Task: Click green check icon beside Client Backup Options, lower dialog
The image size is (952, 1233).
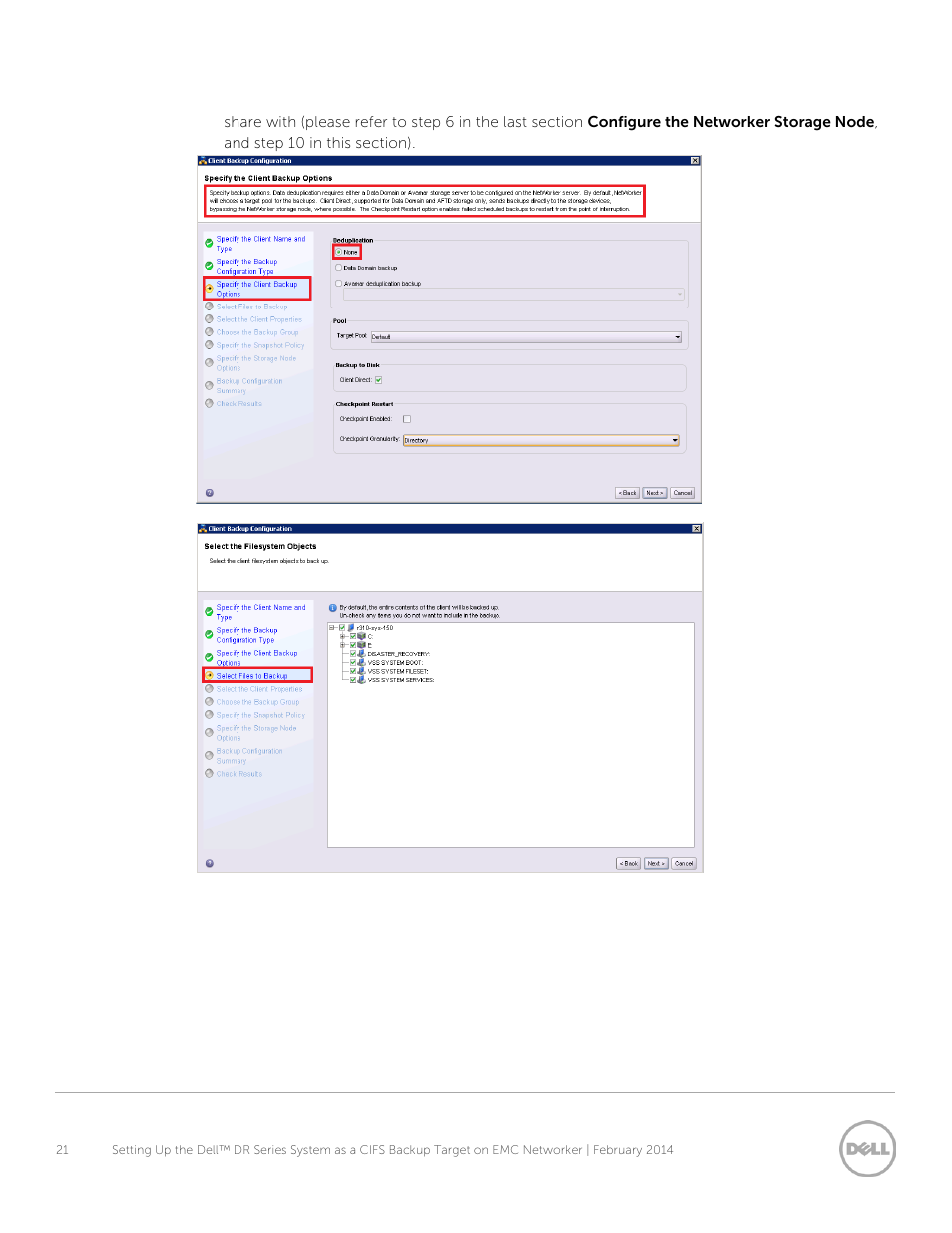Action: click(x=209, y=657)
